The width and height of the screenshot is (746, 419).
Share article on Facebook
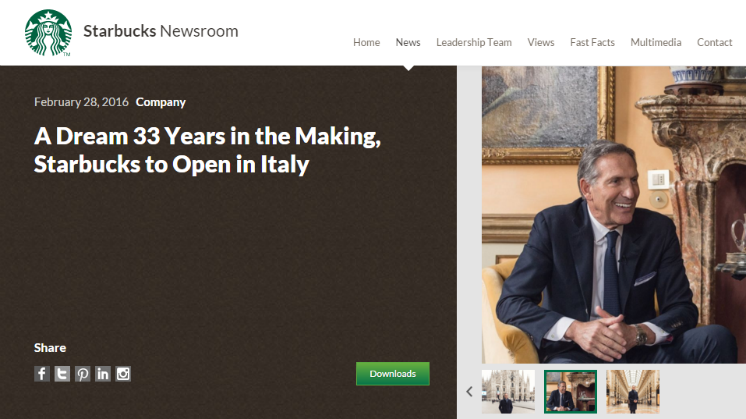[x=42, y=374]
